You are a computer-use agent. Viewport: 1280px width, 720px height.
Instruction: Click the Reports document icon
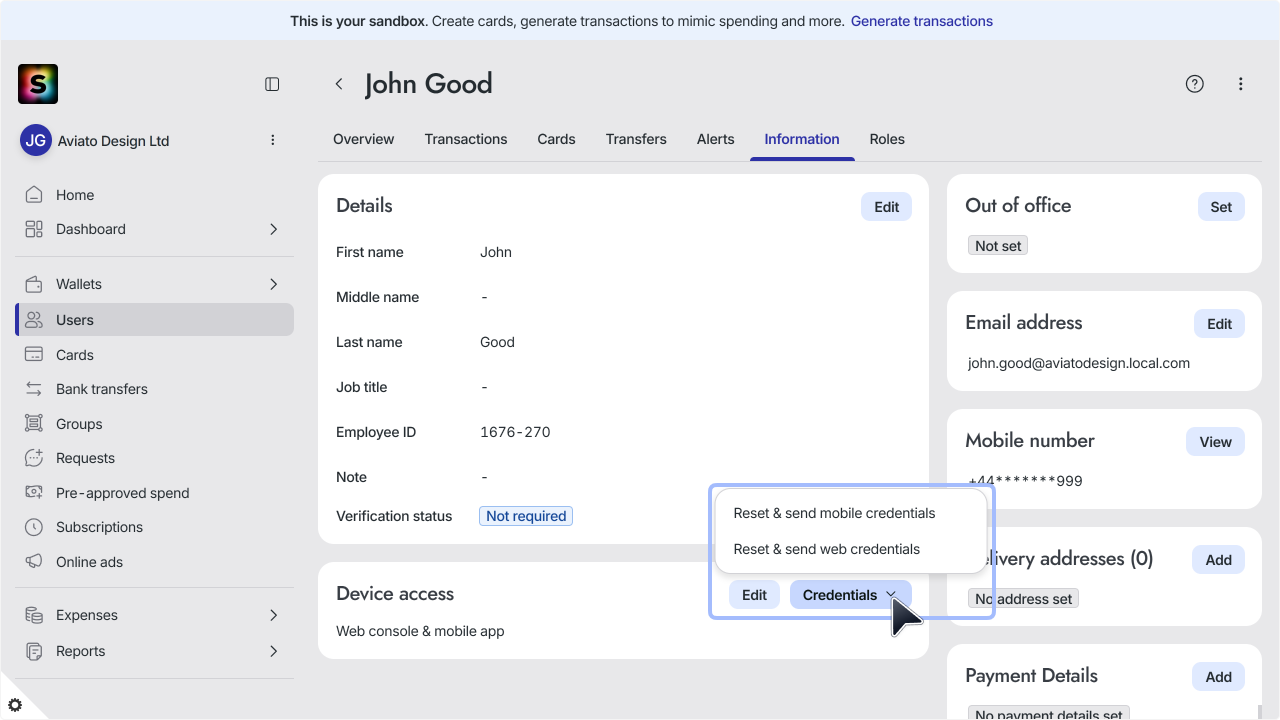pyautogui.click(x=34, y=651)
